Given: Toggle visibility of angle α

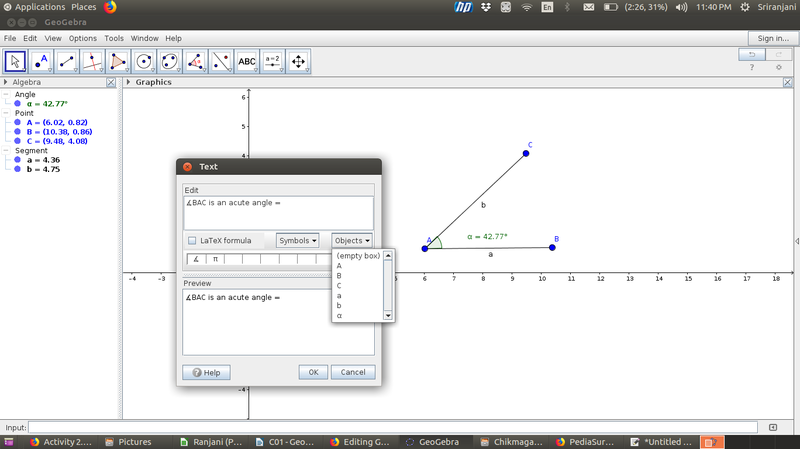Looking at the screenshot, I should pyautogui.click(x=17, y=104).
